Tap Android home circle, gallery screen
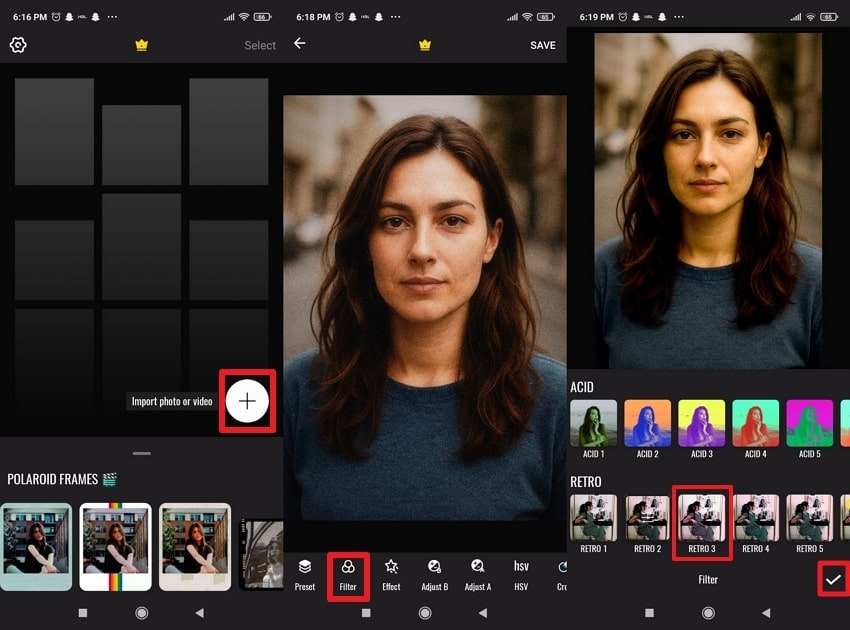 (141, 613)
